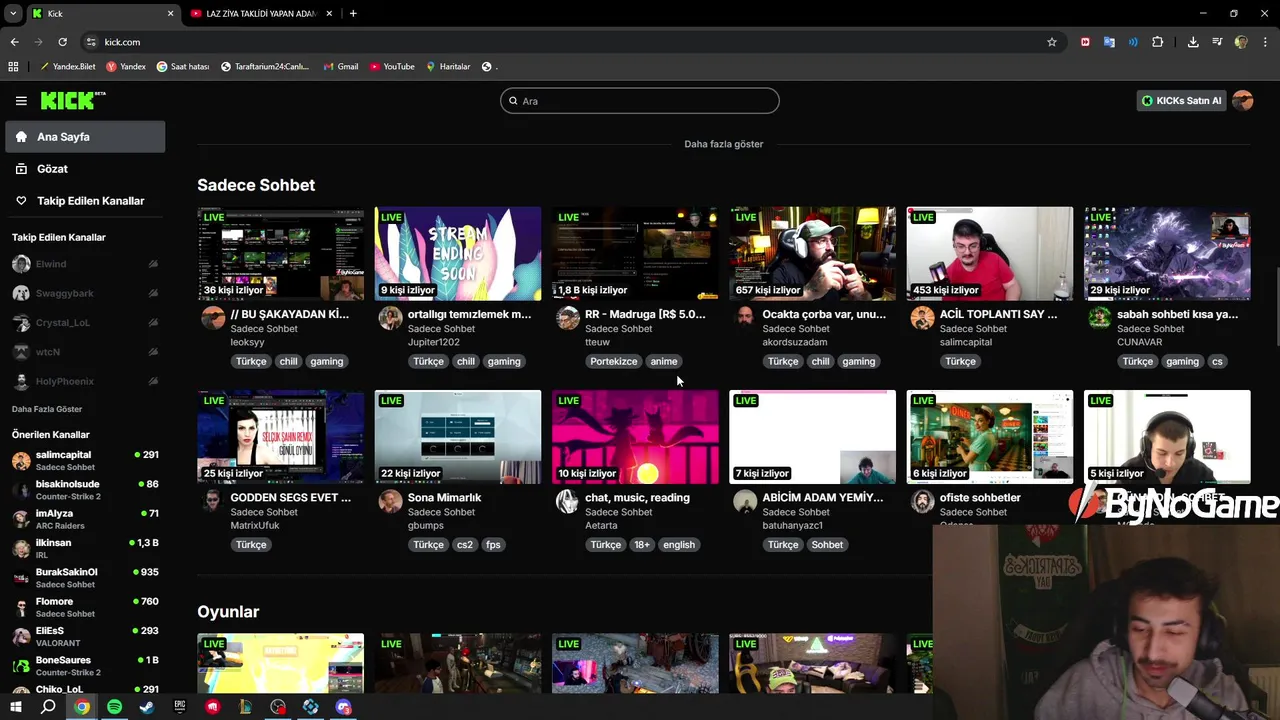Click the KICK logo
The width and height of the screenshot is (1280, 720).
(x=72, y=100)
